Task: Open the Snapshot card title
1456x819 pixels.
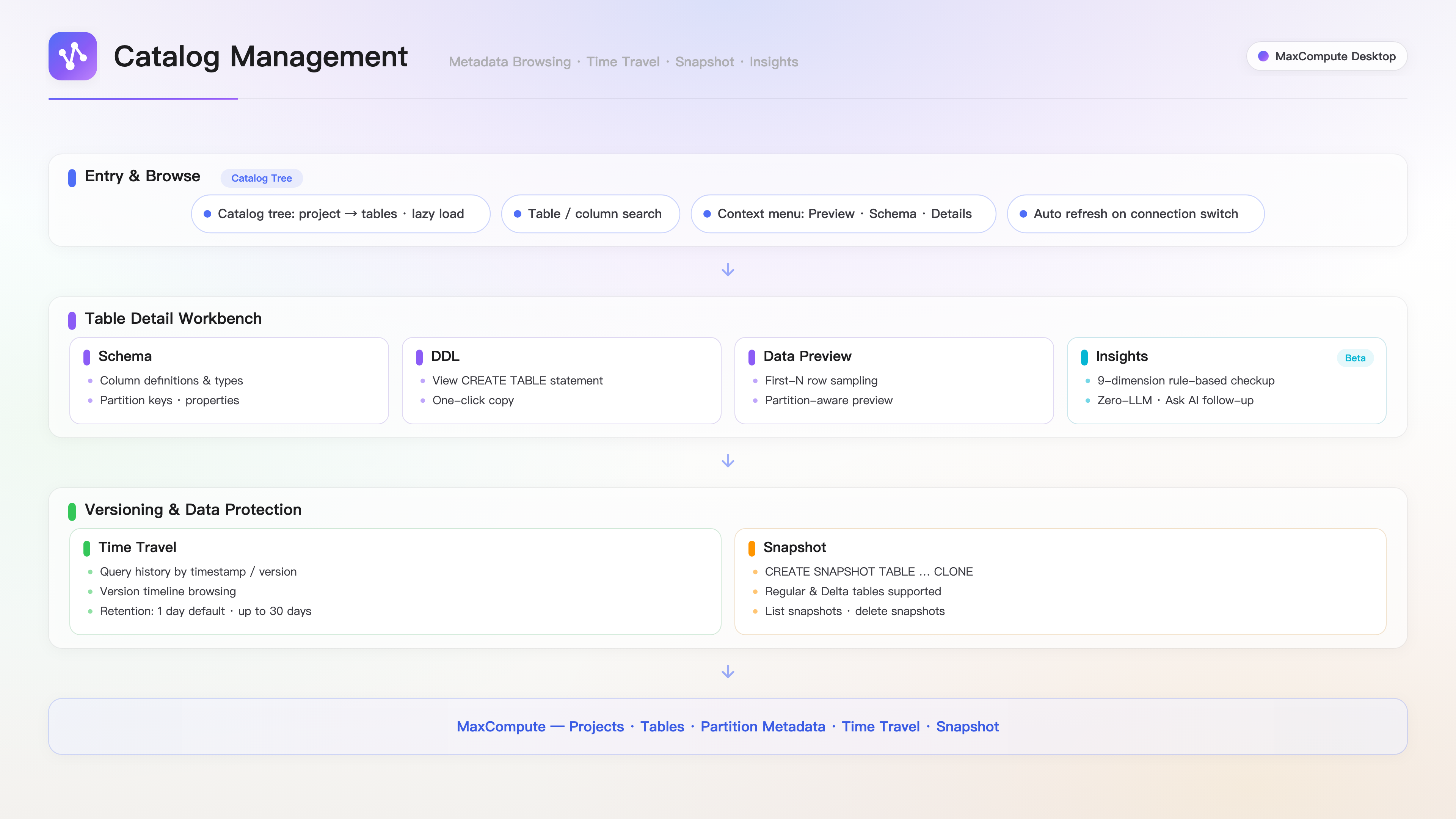Action: [794, 547]
